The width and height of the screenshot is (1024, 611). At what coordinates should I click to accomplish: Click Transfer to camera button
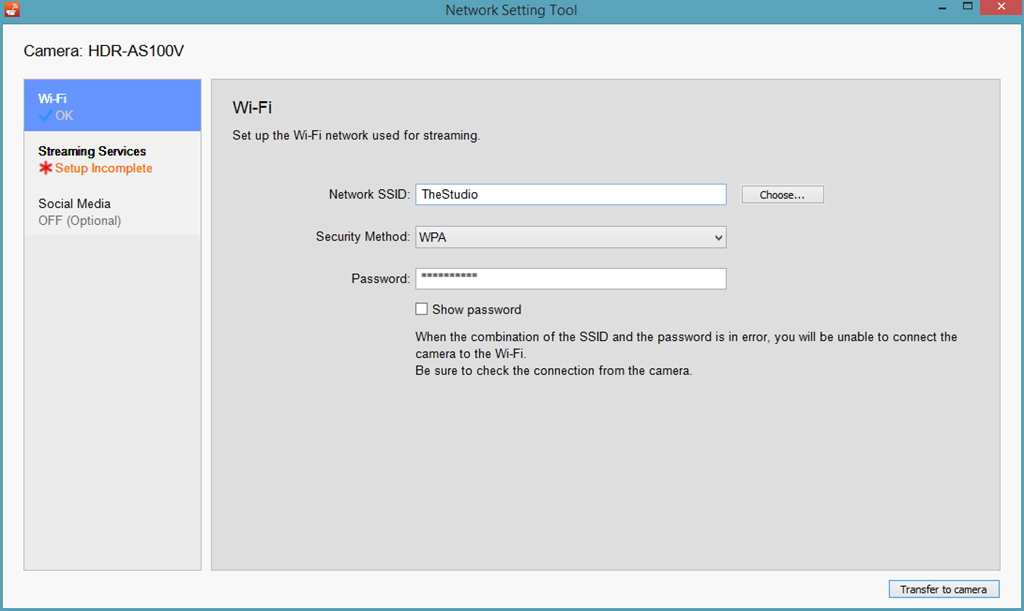point(944,589)
